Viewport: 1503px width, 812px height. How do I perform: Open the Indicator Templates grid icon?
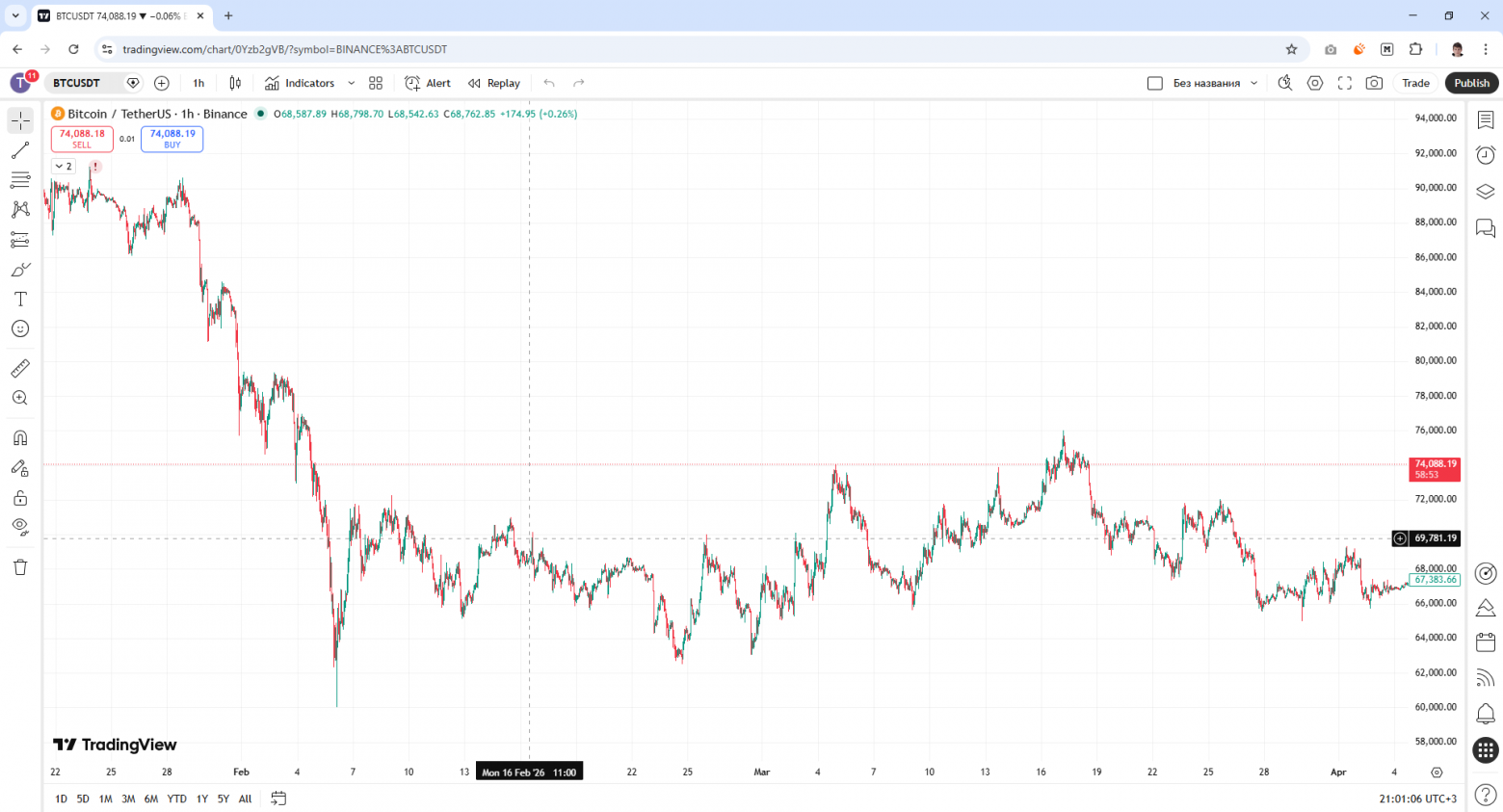[376, 83]
